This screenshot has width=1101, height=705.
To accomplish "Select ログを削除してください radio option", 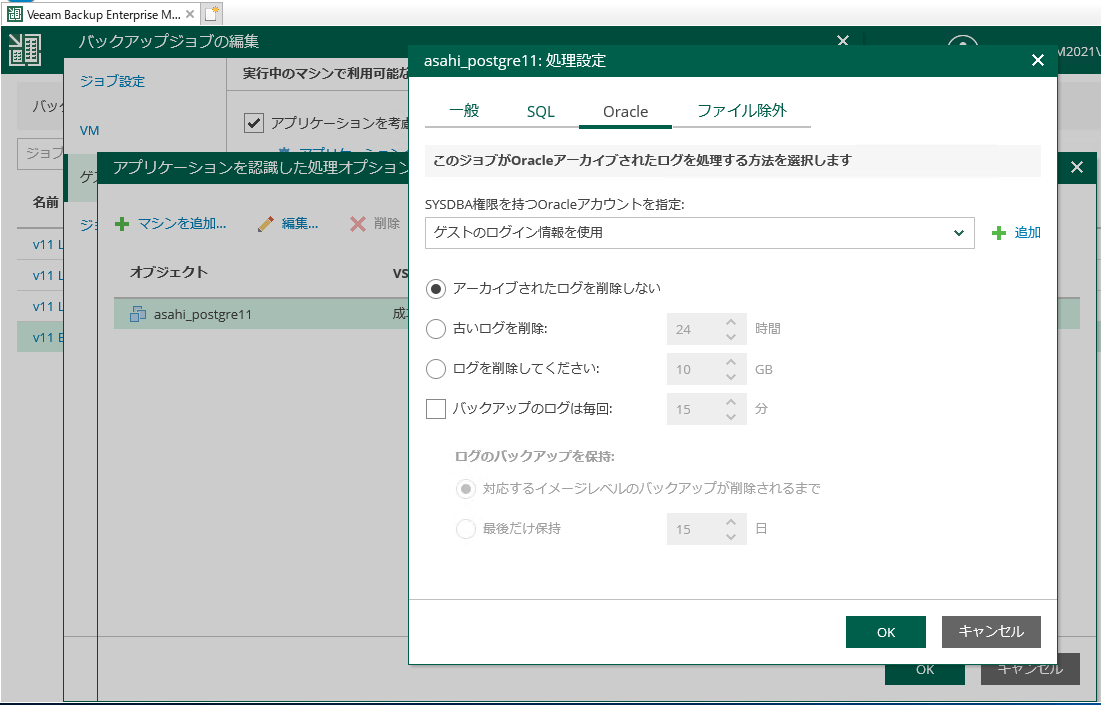I will point(436,369).
